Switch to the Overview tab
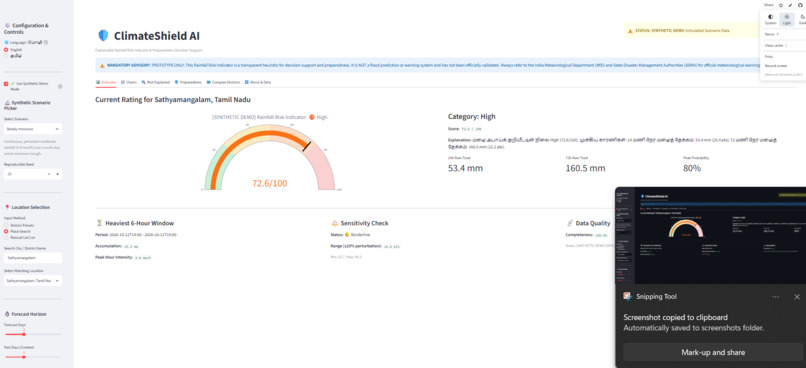The image size is (806, 368). [x=106, y=82]
